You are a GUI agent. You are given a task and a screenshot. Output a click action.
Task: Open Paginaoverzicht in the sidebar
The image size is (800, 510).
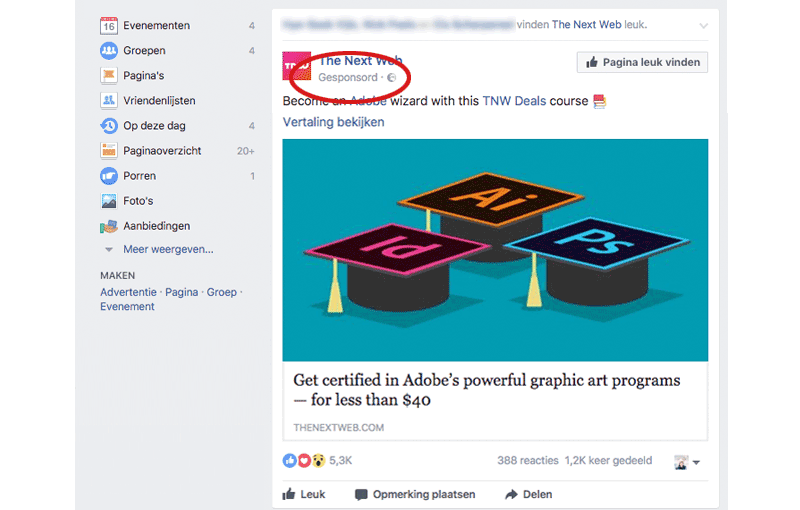pyautogui.click(x=162, y=150)
